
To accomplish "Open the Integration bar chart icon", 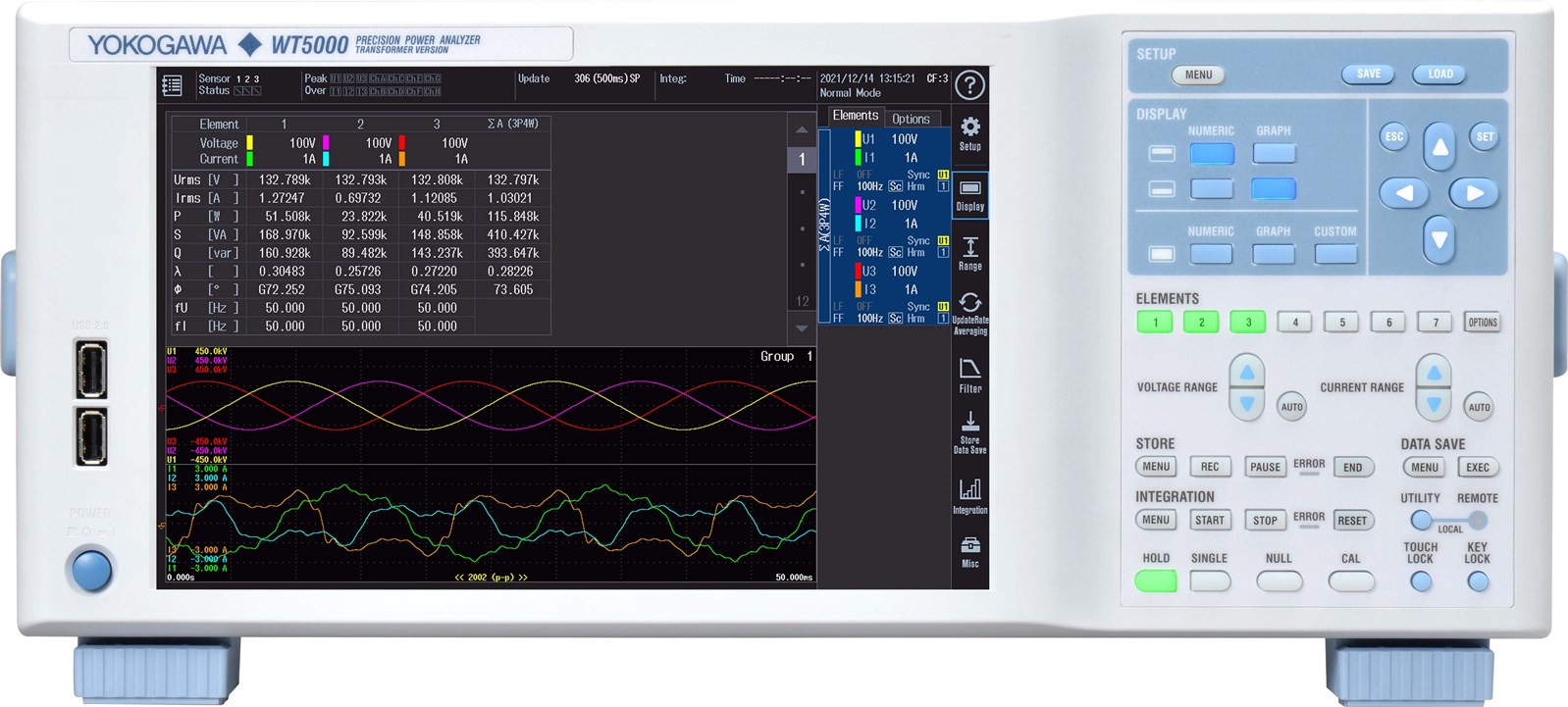I will pyautogui.click(x=969, y=494).
